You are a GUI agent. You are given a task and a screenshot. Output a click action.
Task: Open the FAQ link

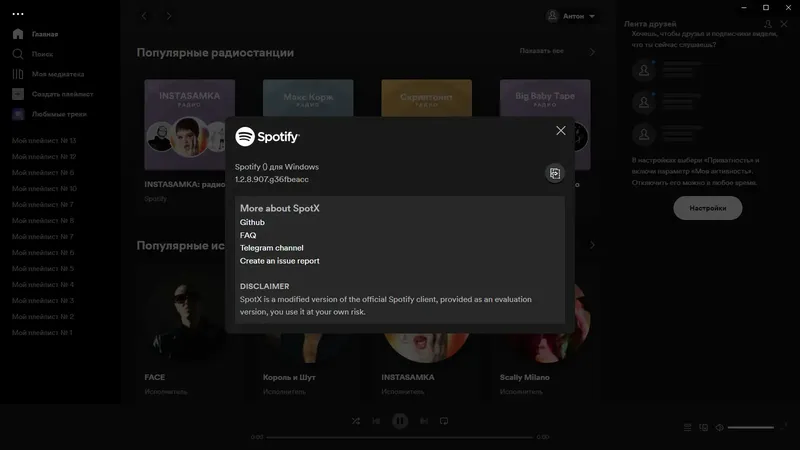tap(248, 235)
